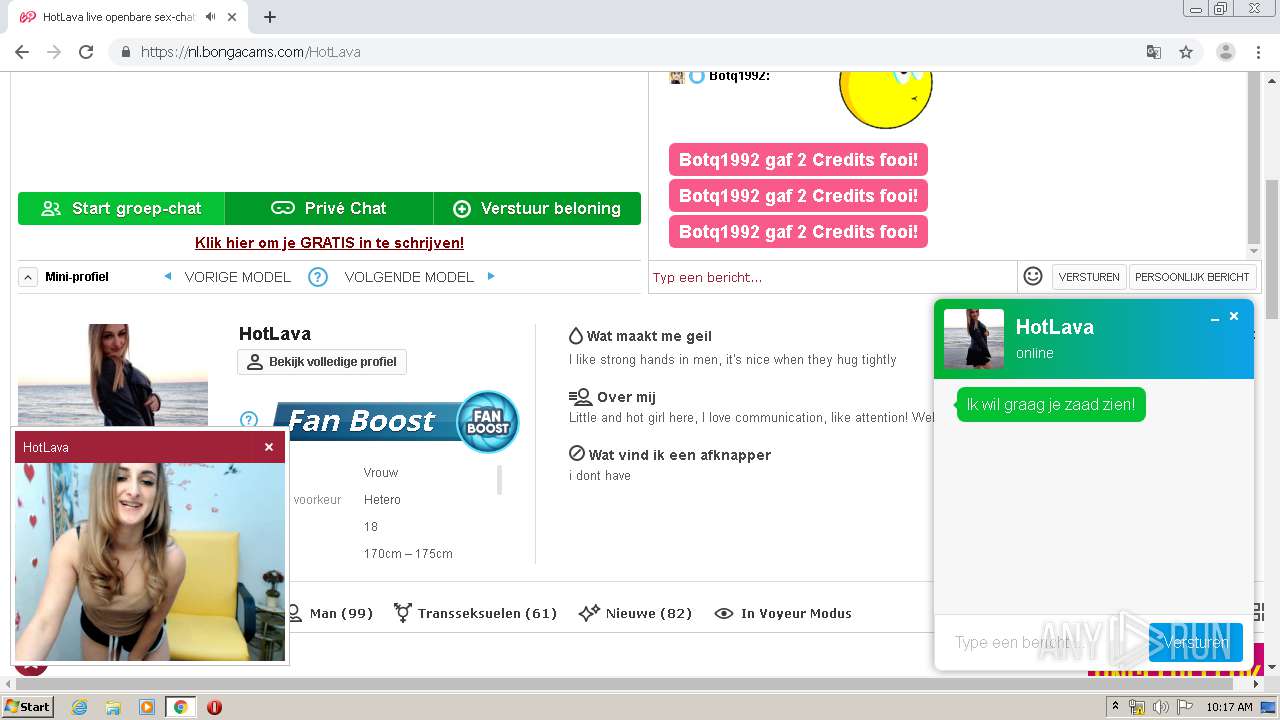Click VERSTUREN chat button
1280x720 pixels.
pyautogui.click(x=1089, y=277)
